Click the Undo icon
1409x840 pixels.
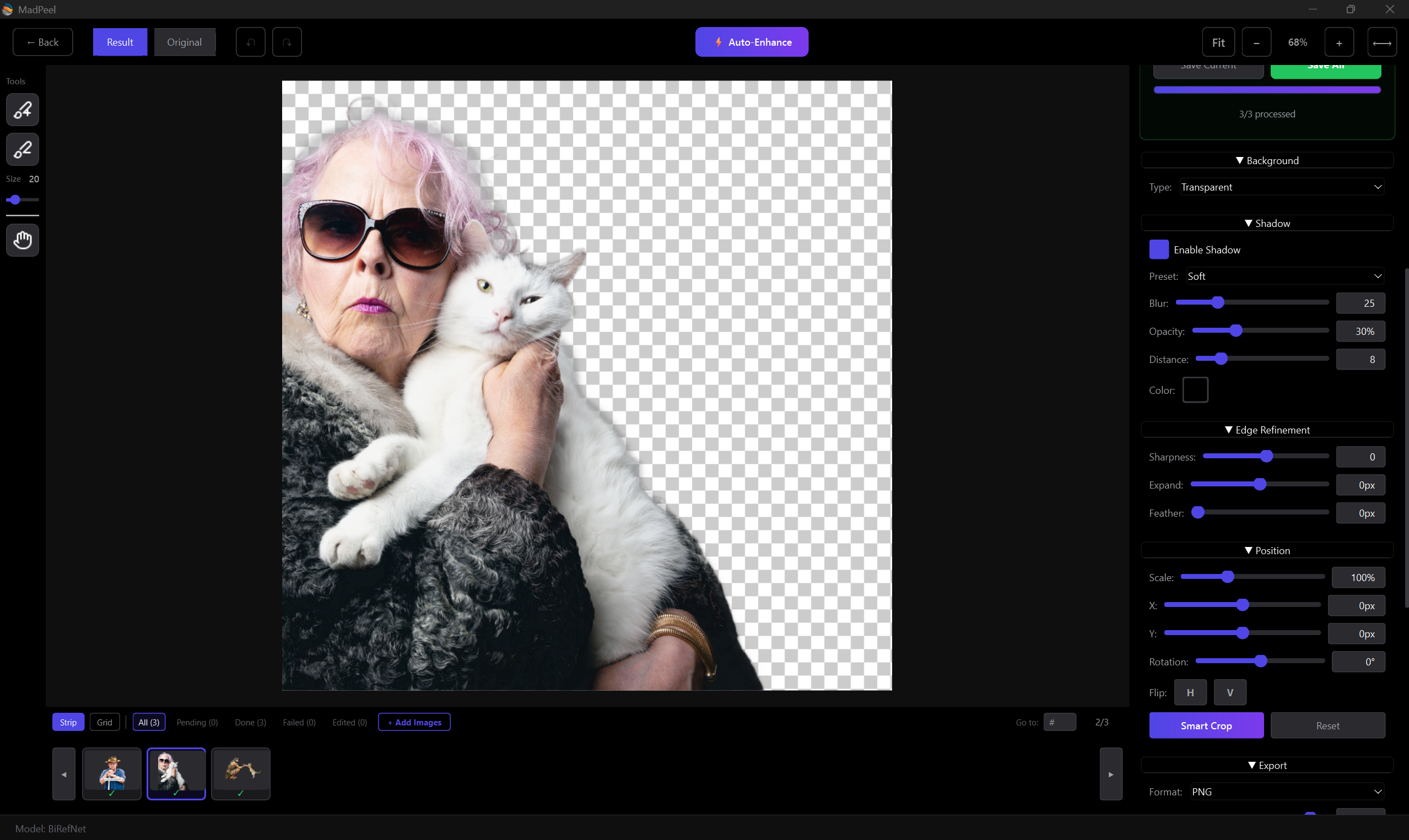(250, 41)
